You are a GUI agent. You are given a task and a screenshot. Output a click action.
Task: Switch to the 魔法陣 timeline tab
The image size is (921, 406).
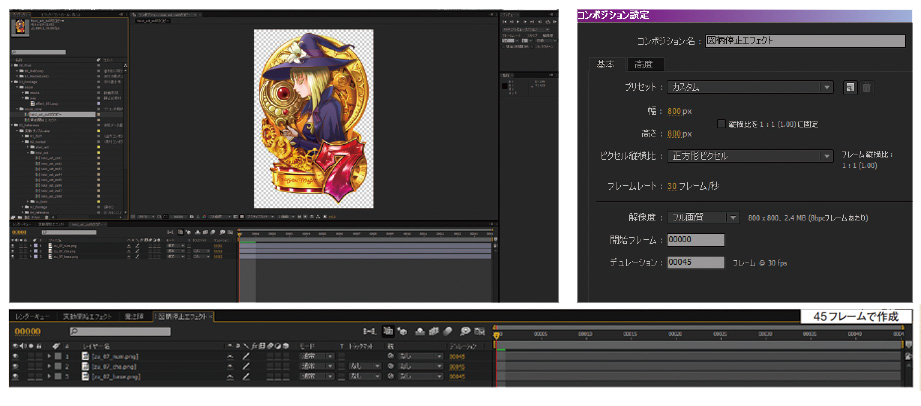[x=135, y=317]
